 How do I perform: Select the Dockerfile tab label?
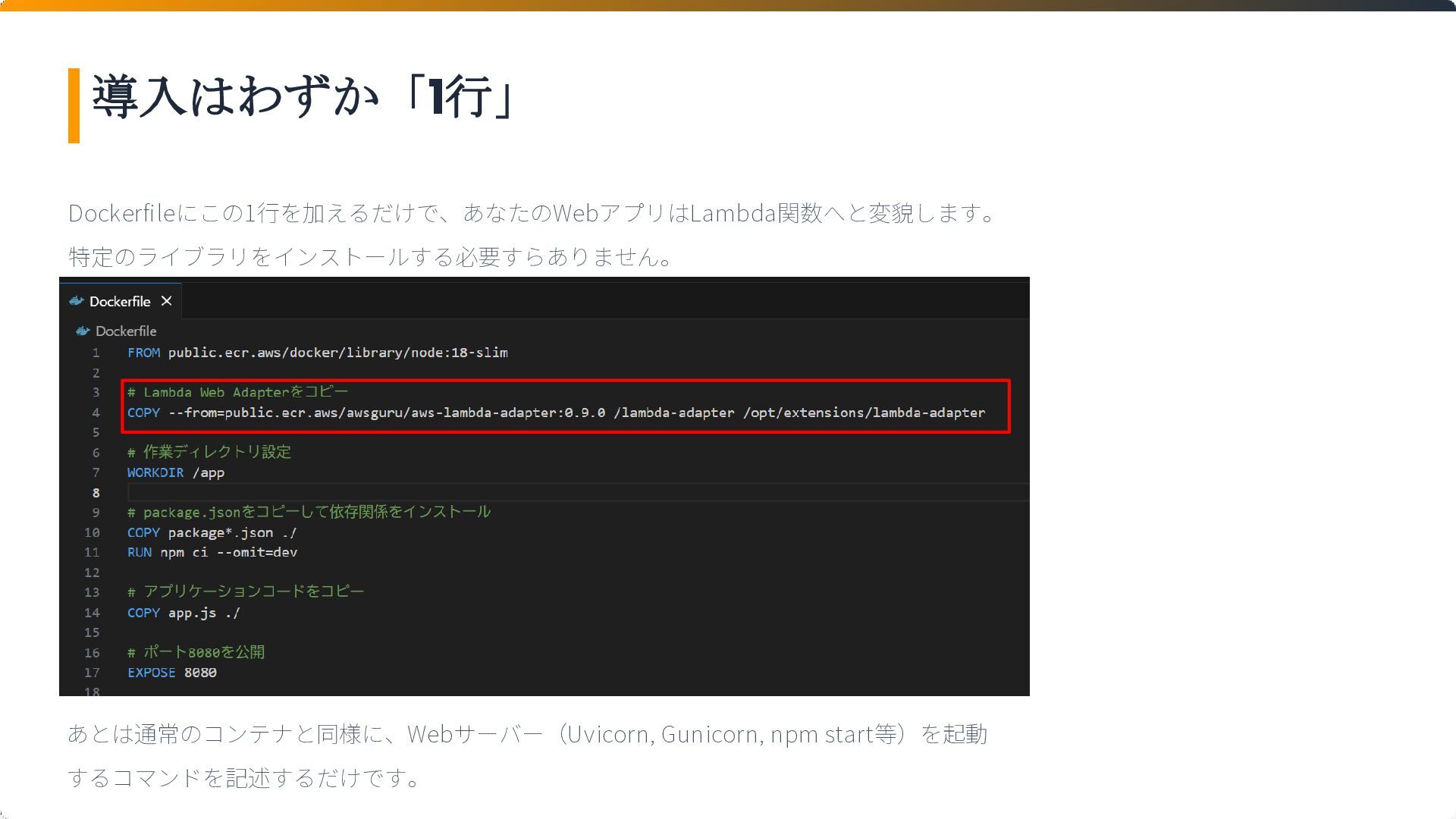pos(120,302)
